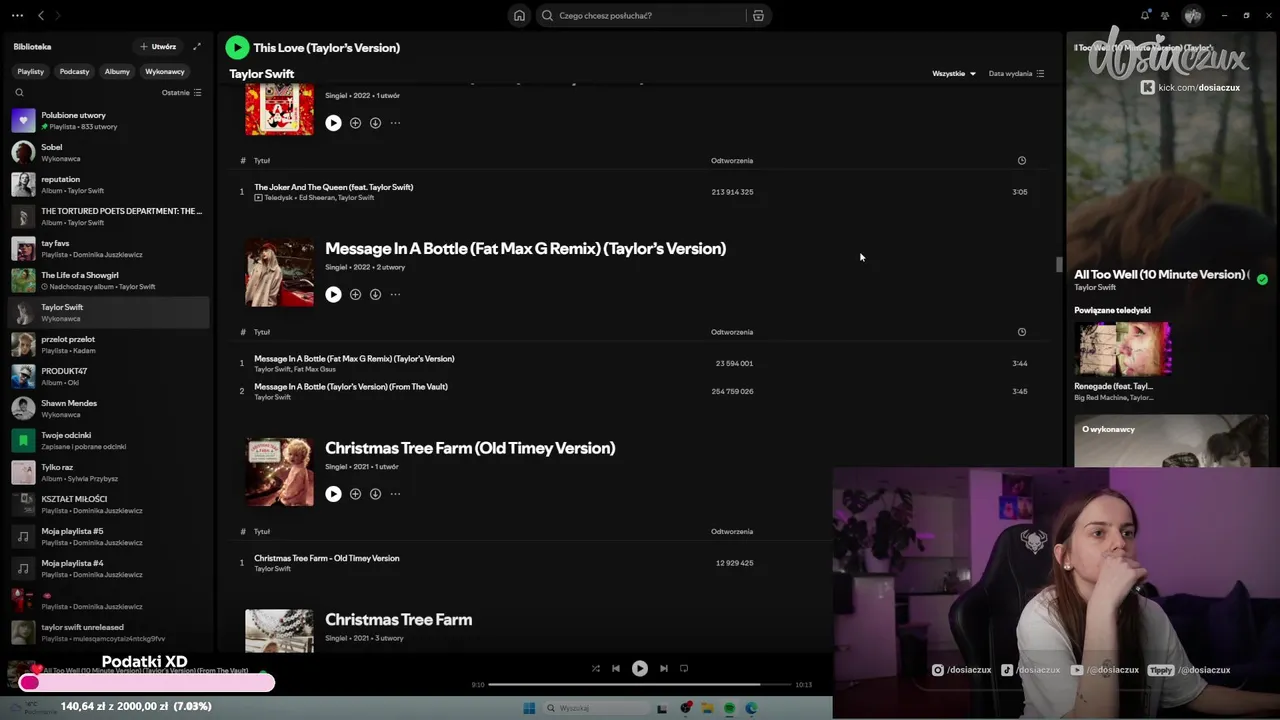The height and width of the screenshot is (720, 1280).
Task: Go back with the left arrow
Action: [x=41, y=15]
